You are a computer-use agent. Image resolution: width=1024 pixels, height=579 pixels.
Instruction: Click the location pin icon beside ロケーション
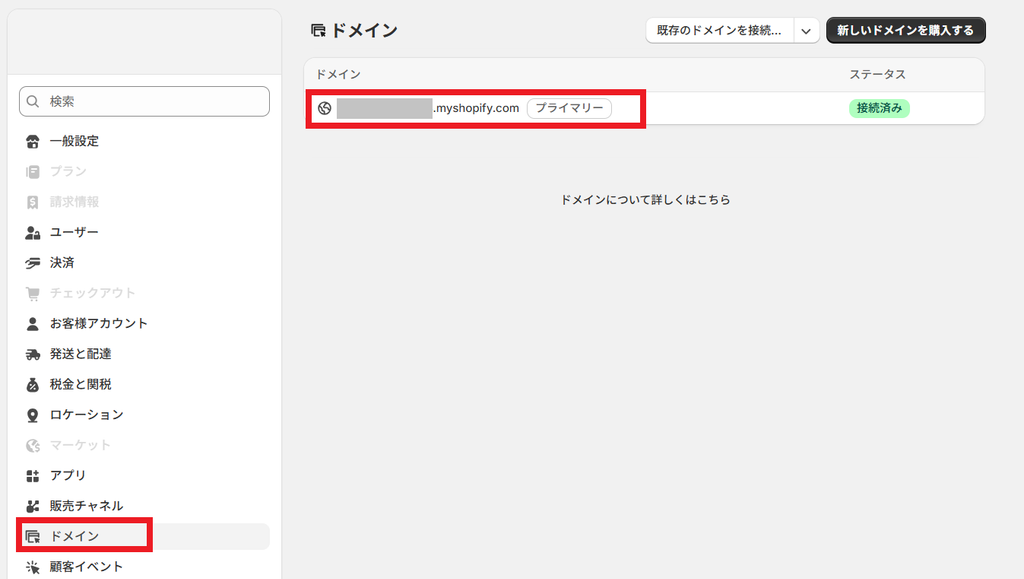coord(33,415)
